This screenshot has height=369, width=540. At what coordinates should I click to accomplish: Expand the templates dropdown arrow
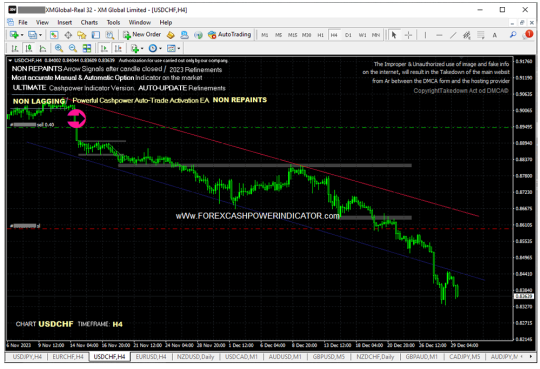tap(179, 49)
